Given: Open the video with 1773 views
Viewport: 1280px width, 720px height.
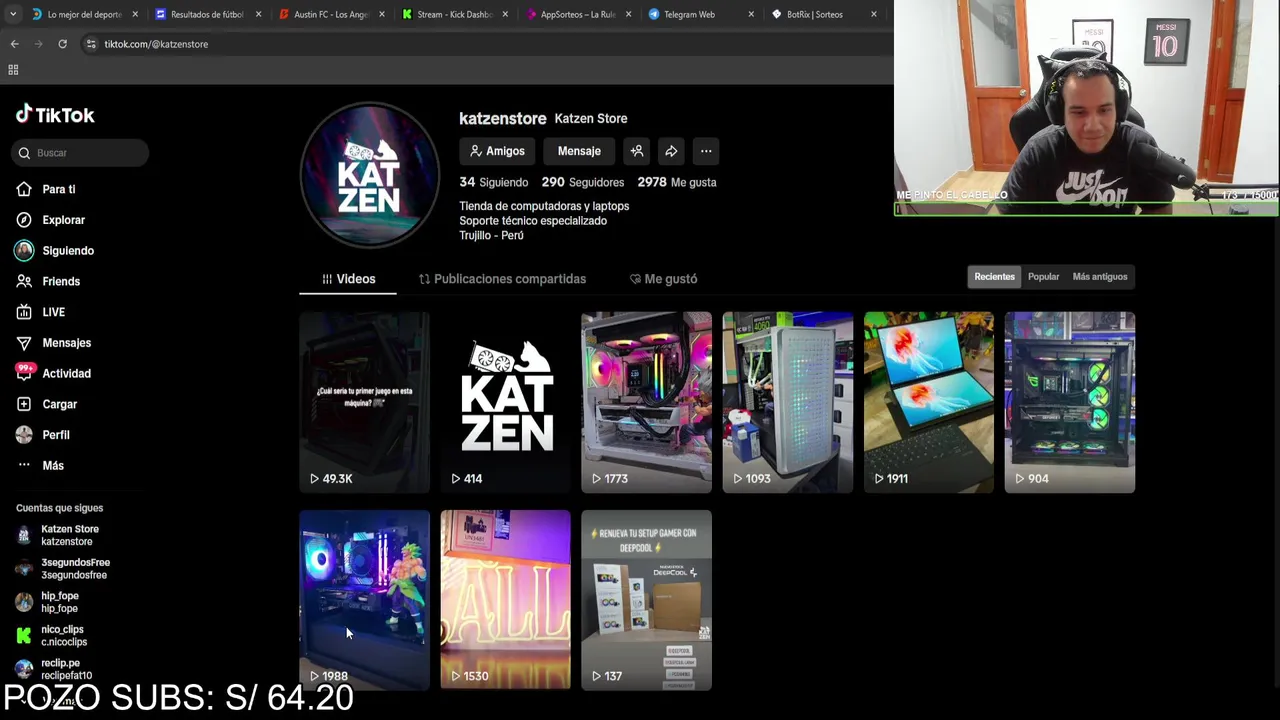Looking at the screenshot, I should click(x=647, y=402).
